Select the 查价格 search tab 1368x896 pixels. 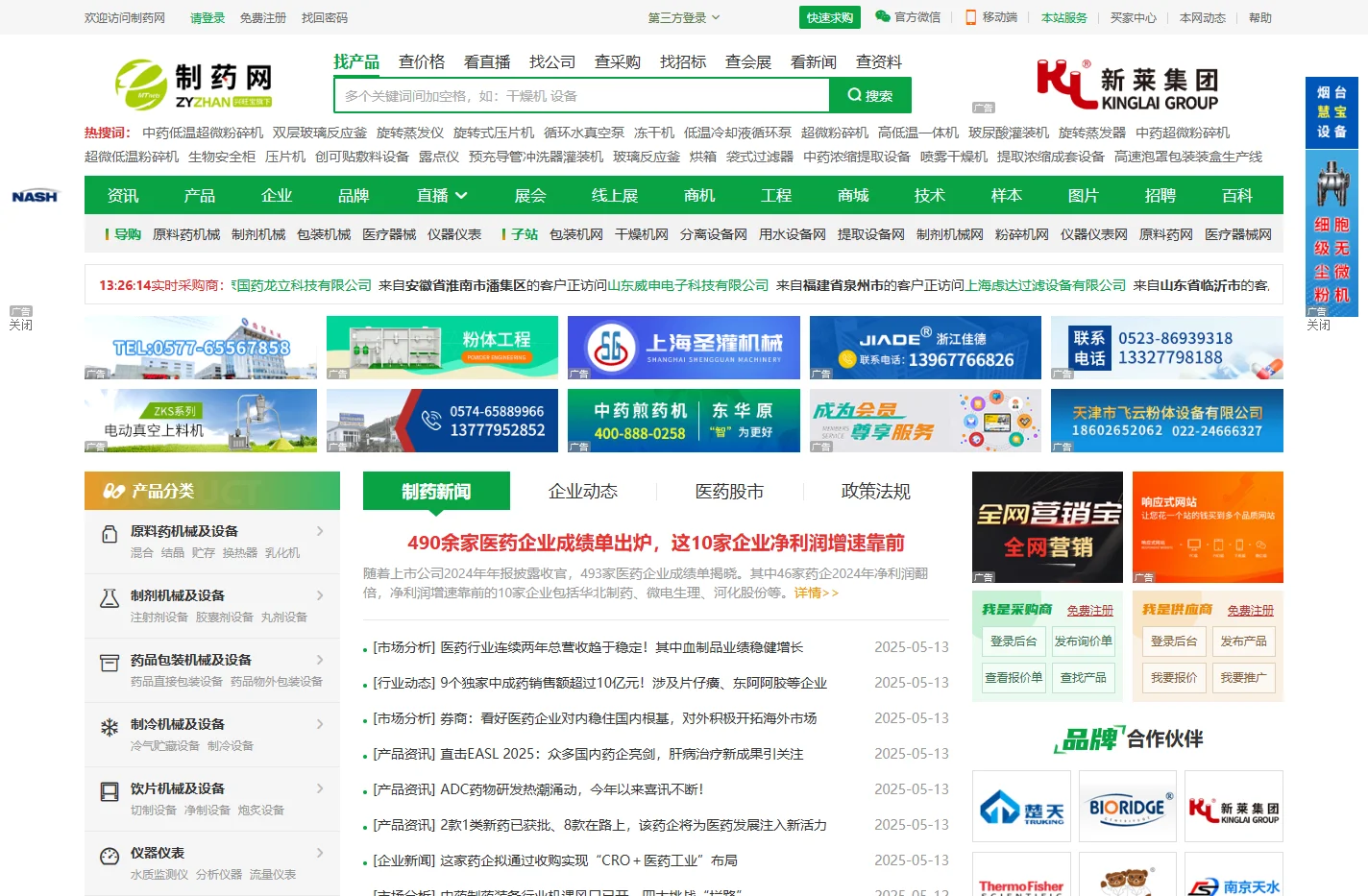[422, 61]
